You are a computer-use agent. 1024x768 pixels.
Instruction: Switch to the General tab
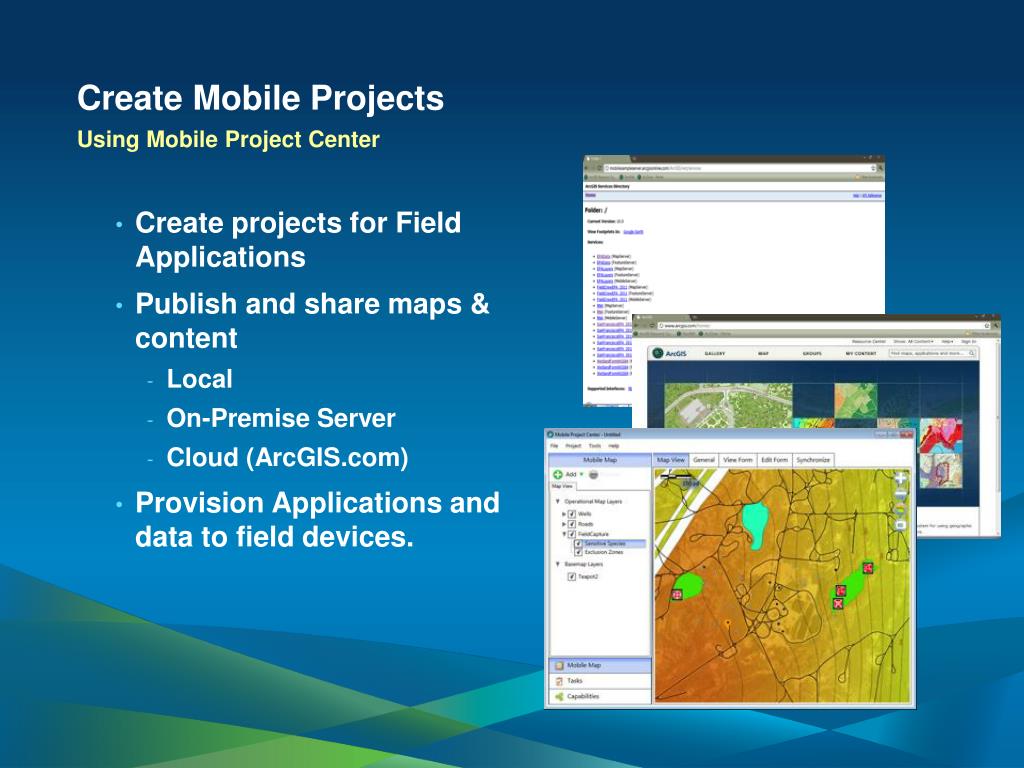coord(703,460)
